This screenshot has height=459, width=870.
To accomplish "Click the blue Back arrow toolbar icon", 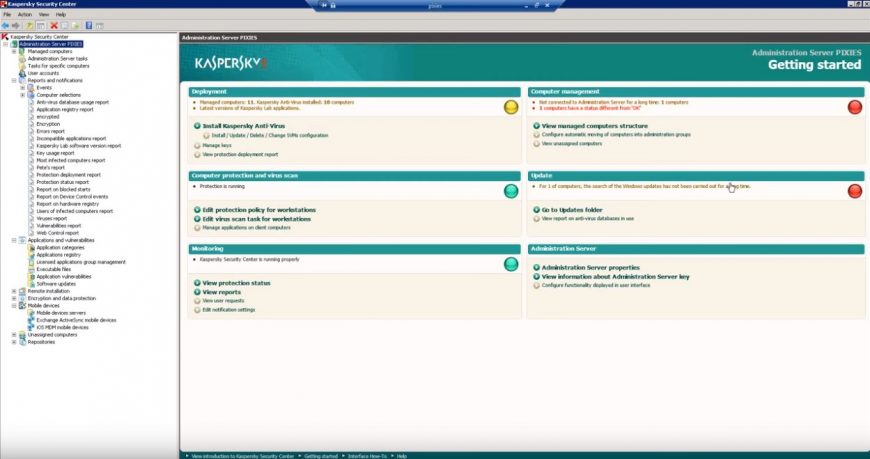I will pyautogui.click(x=6, y=26).
